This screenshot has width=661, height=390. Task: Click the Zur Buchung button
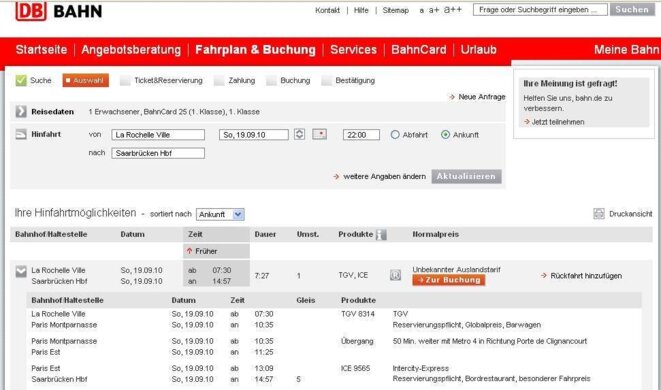coord(449,280)
